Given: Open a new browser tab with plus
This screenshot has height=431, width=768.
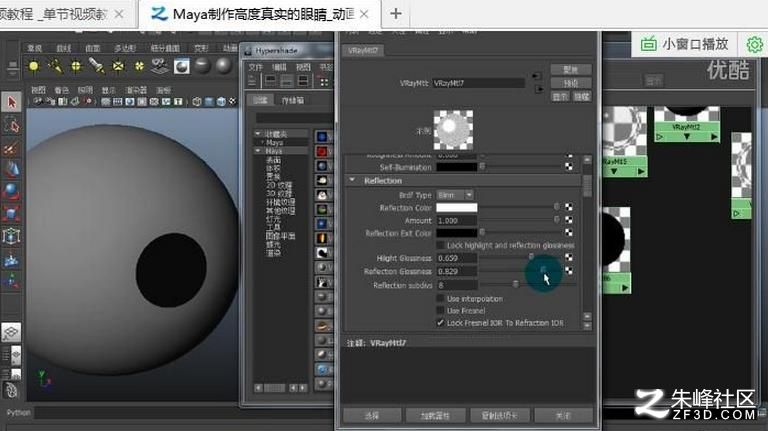Looking at the screenshot, I should point(396,14).
